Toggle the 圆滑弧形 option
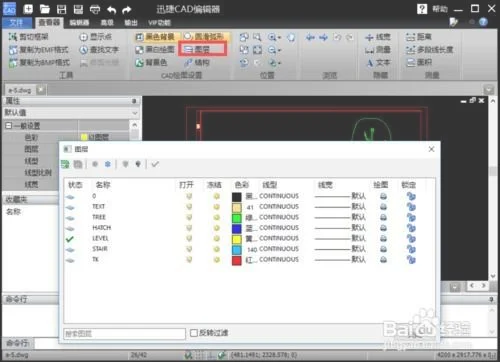This screenshot has width=500, height=362. (x=203, y=36)
